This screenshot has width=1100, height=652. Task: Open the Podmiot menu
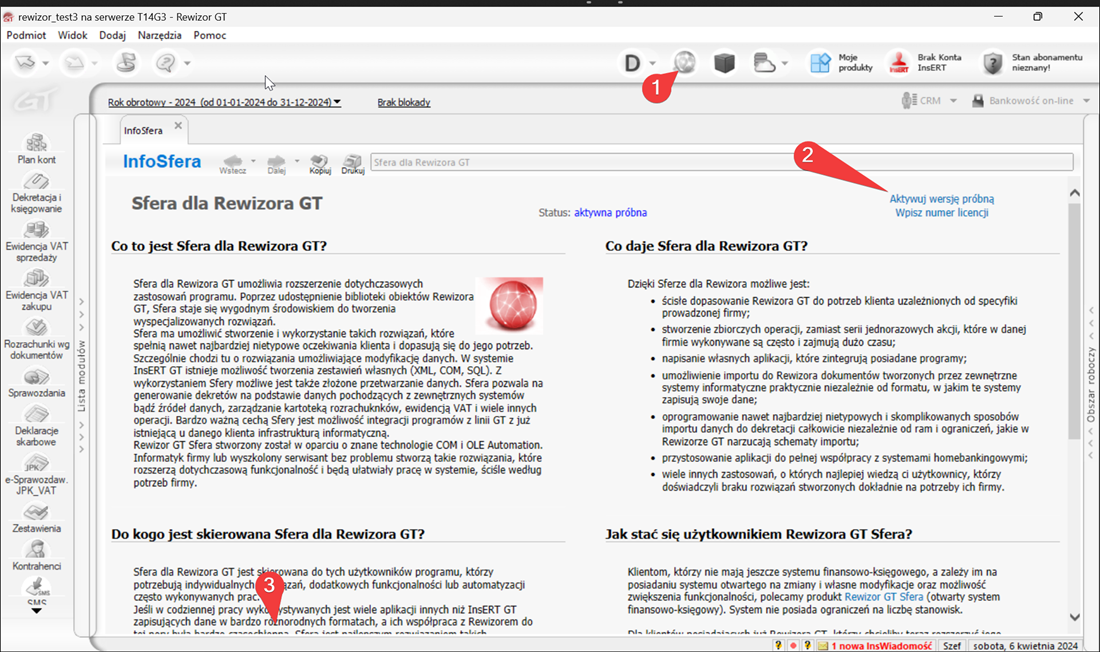pos(27,35)
